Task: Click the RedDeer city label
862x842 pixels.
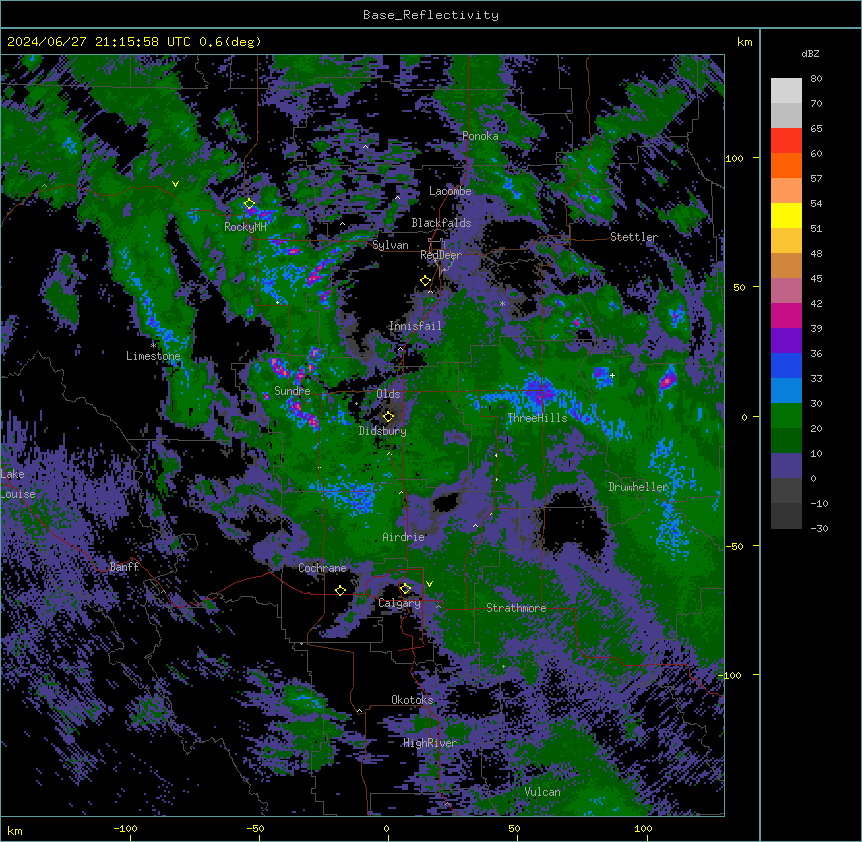Action: click(x=441, y=255)
